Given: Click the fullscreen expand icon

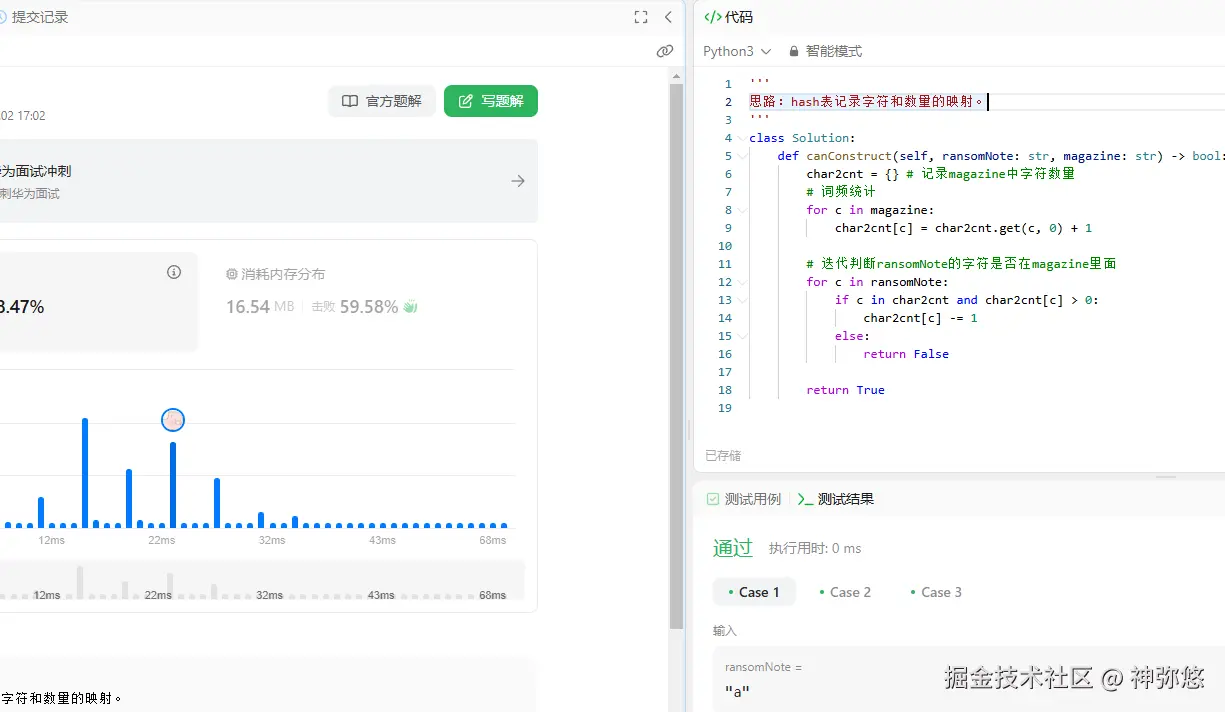Looking at the screenshot, I should [x=641, y=17].
